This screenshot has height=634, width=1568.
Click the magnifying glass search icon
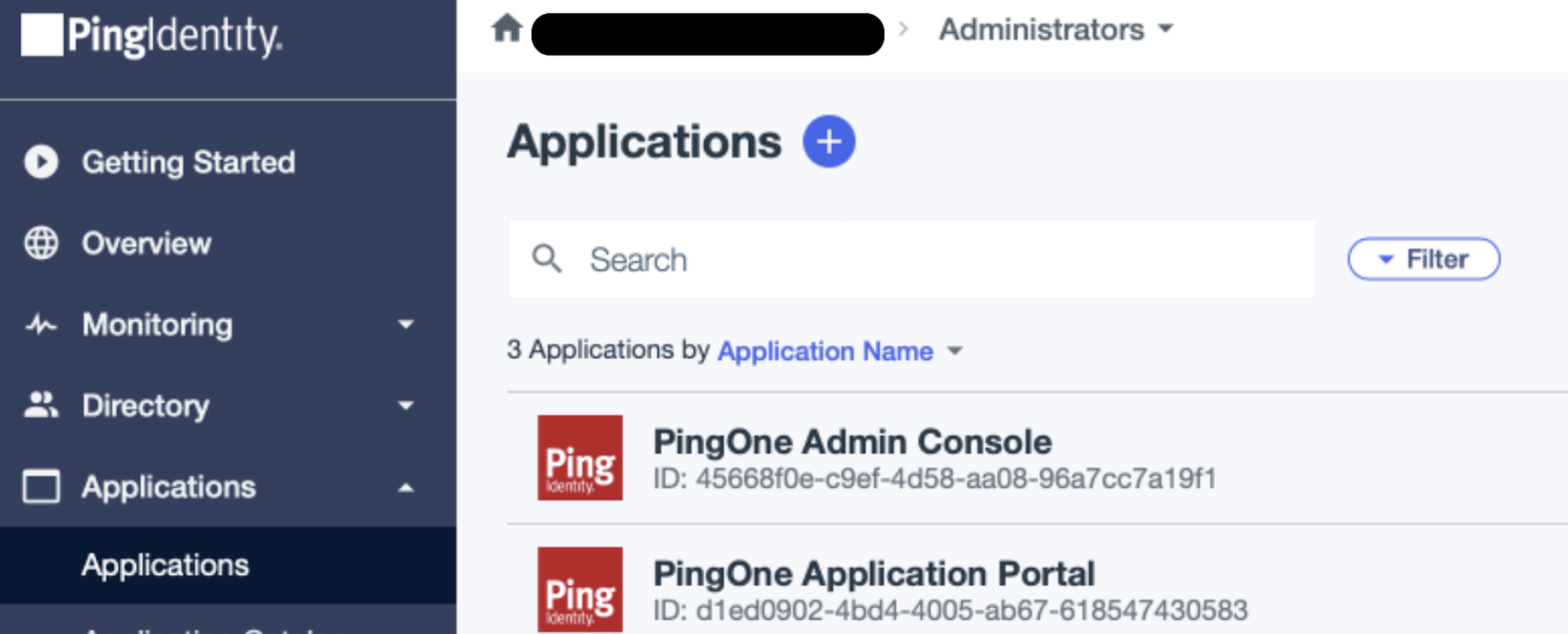pos(547,259)
